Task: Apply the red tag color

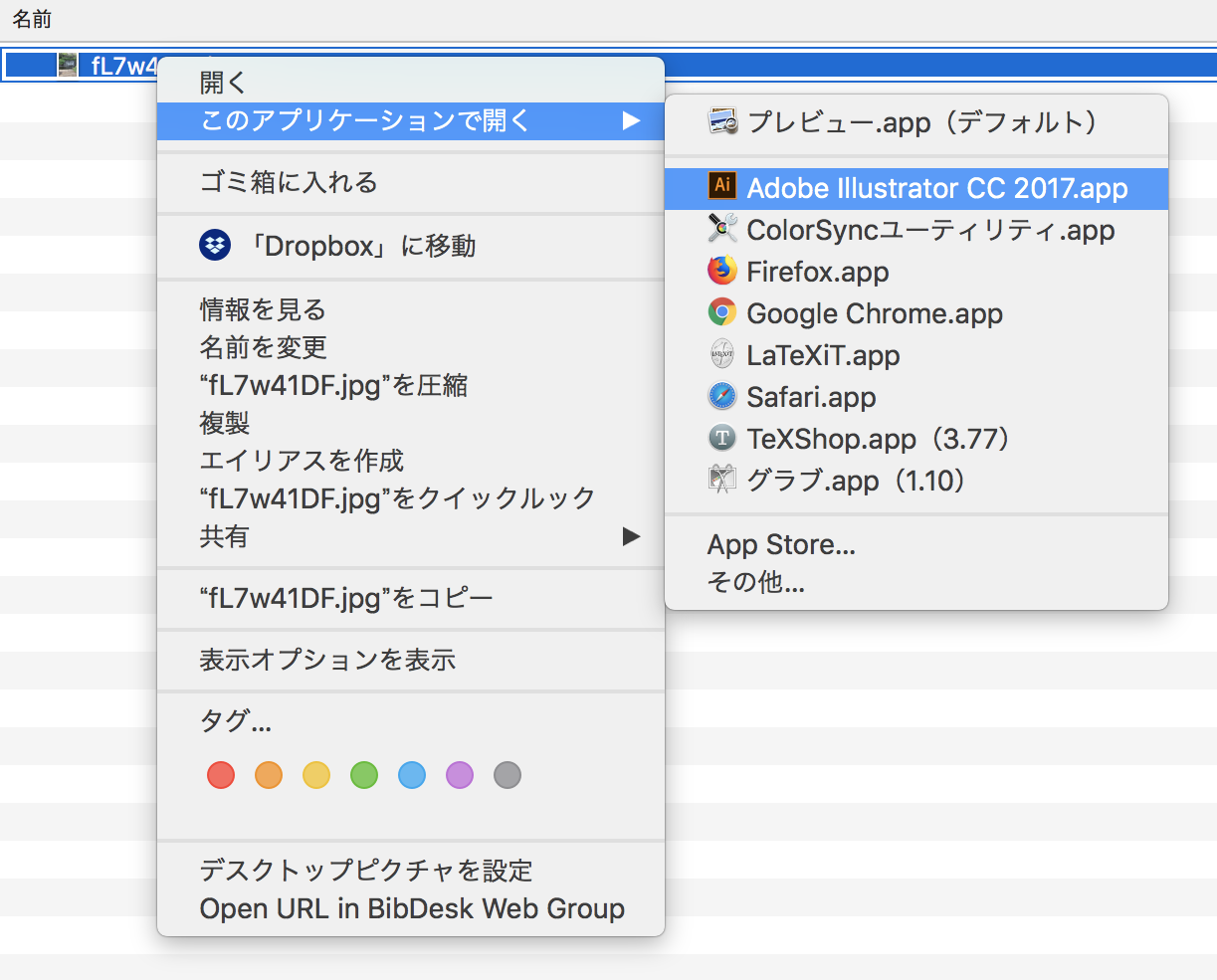Action: point(221,775)
